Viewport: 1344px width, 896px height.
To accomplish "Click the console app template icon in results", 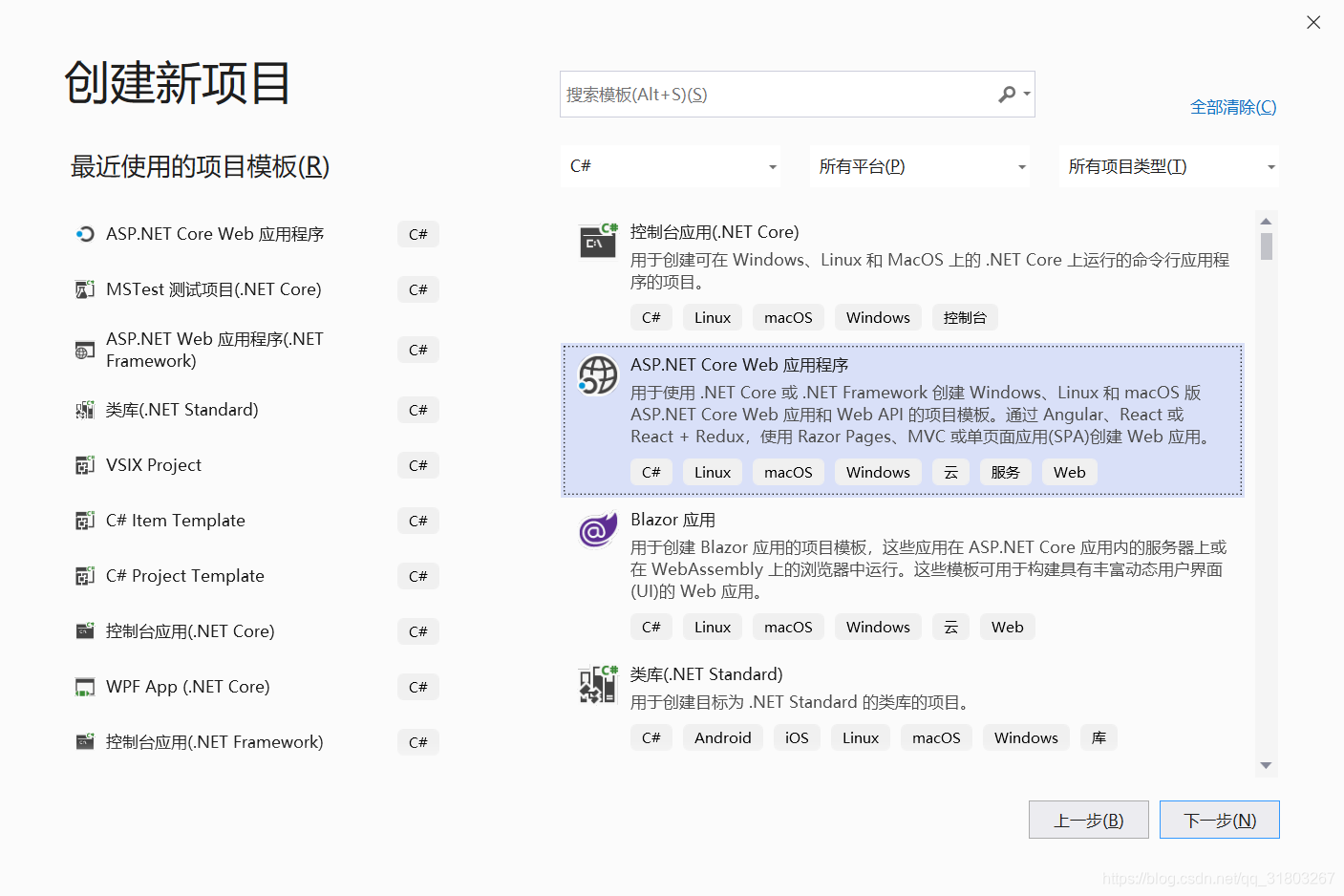I will pos(599,241).
